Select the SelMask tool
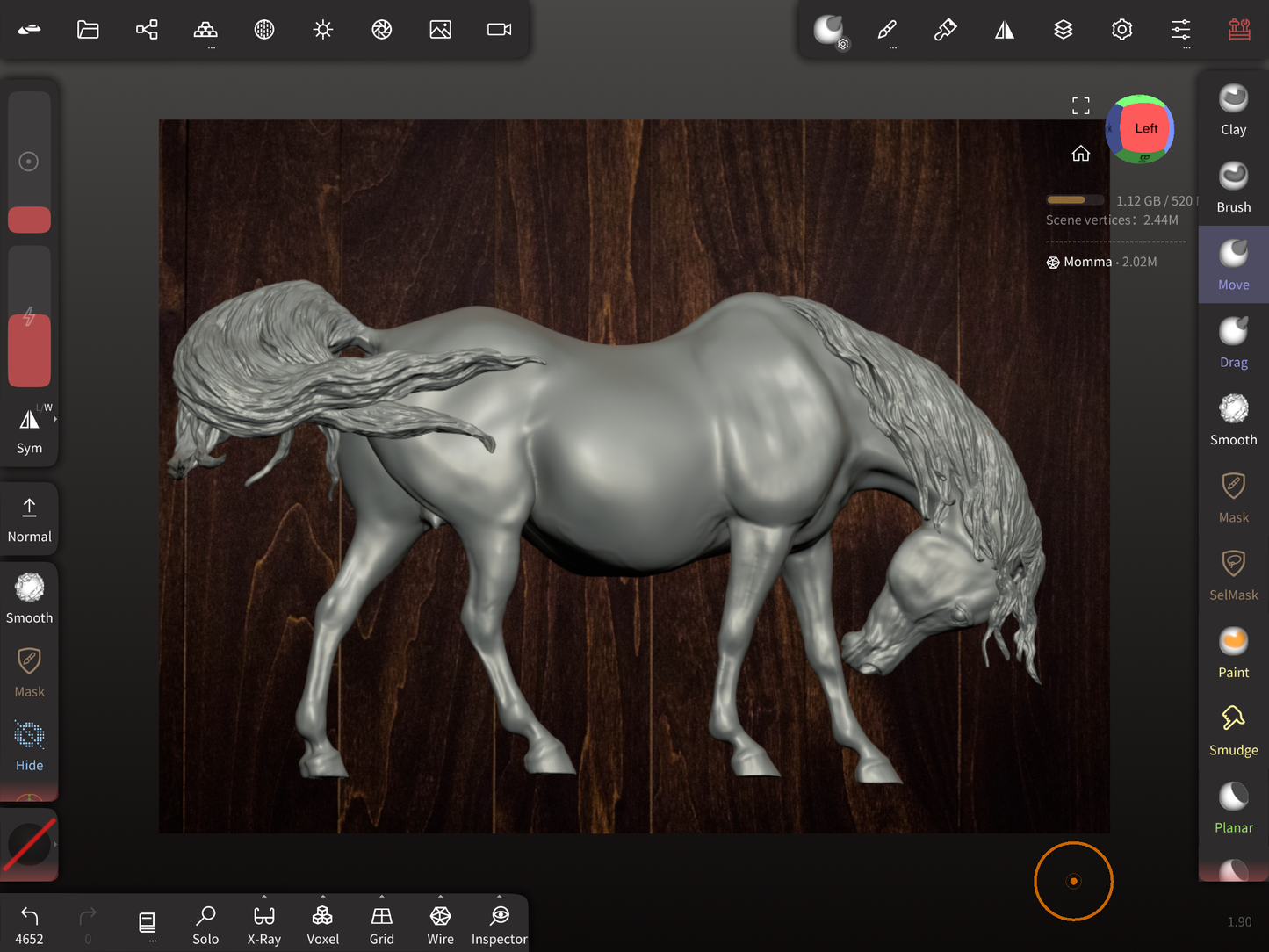1269x952 pixels. point(1233,574)
